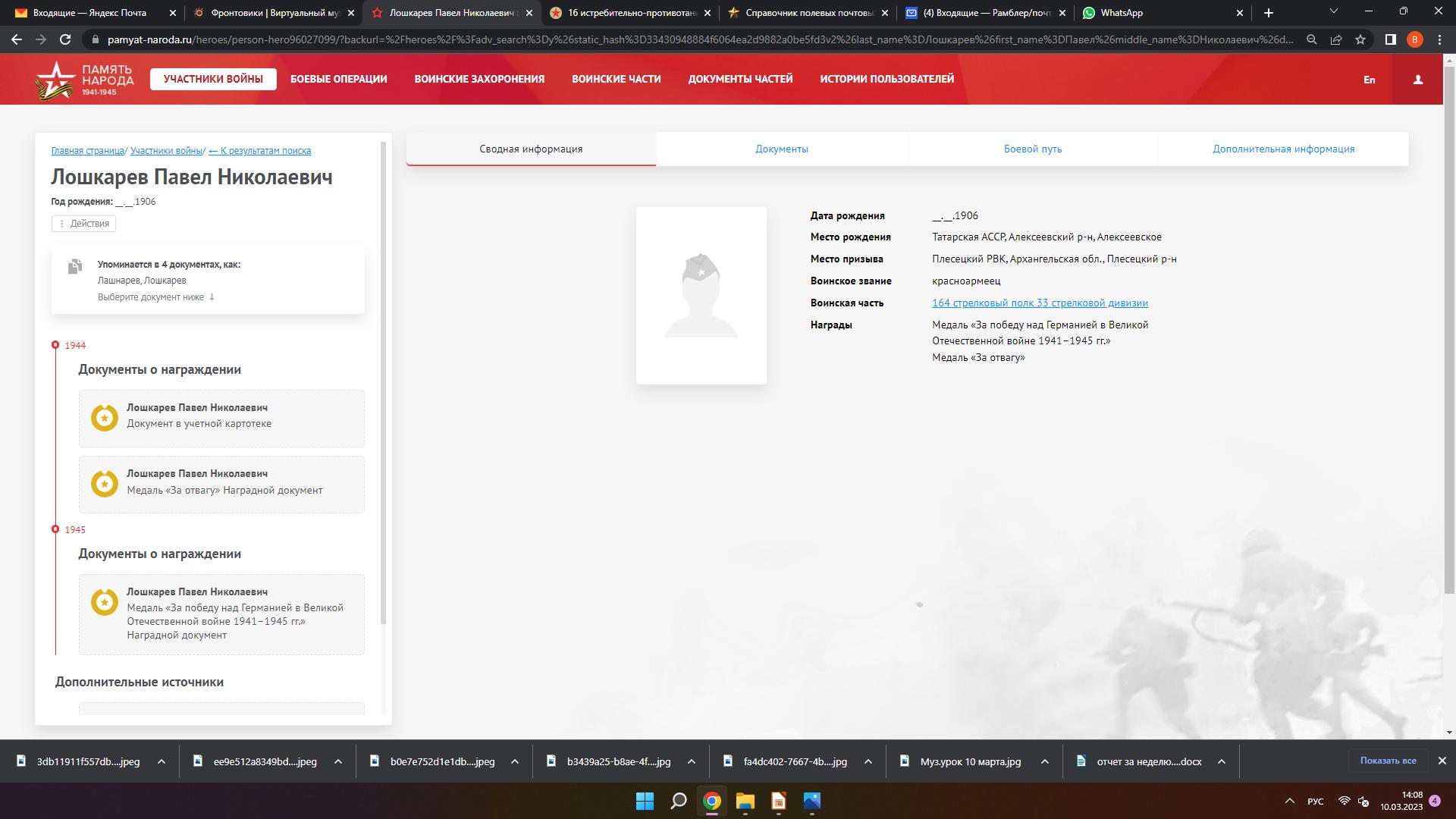
Task: Open 164 стрелковый полк link
Action: point(1040,303)
